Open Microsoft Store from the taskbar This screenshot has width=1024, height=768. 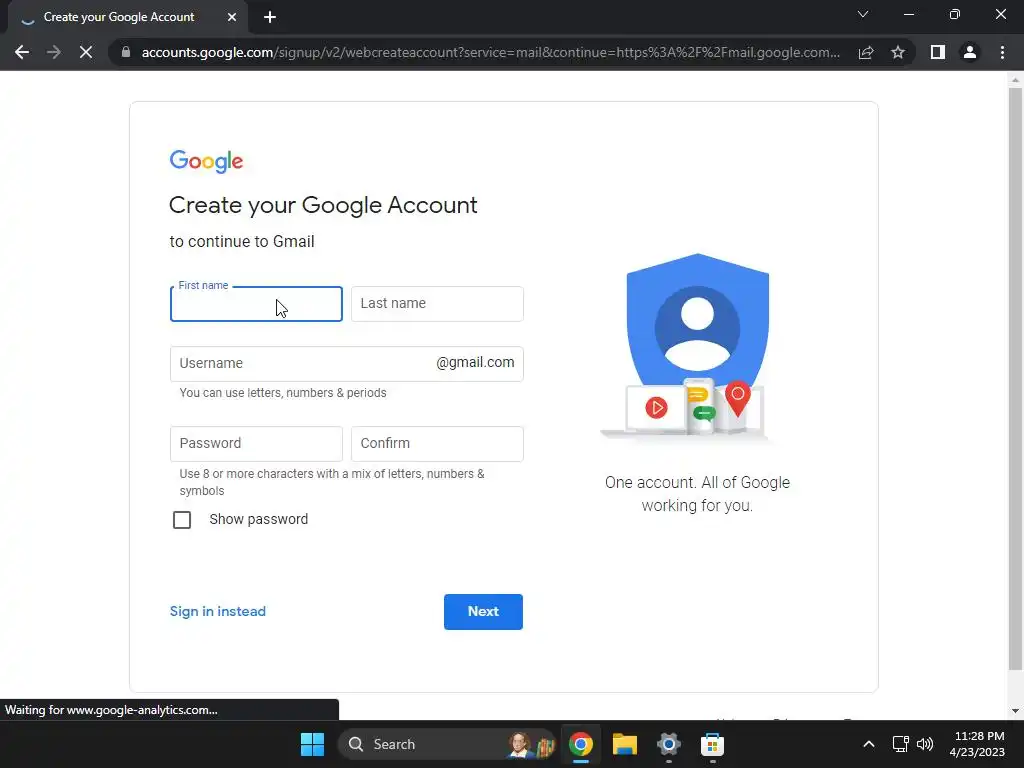pyautogui.click(x=712, y=744)
